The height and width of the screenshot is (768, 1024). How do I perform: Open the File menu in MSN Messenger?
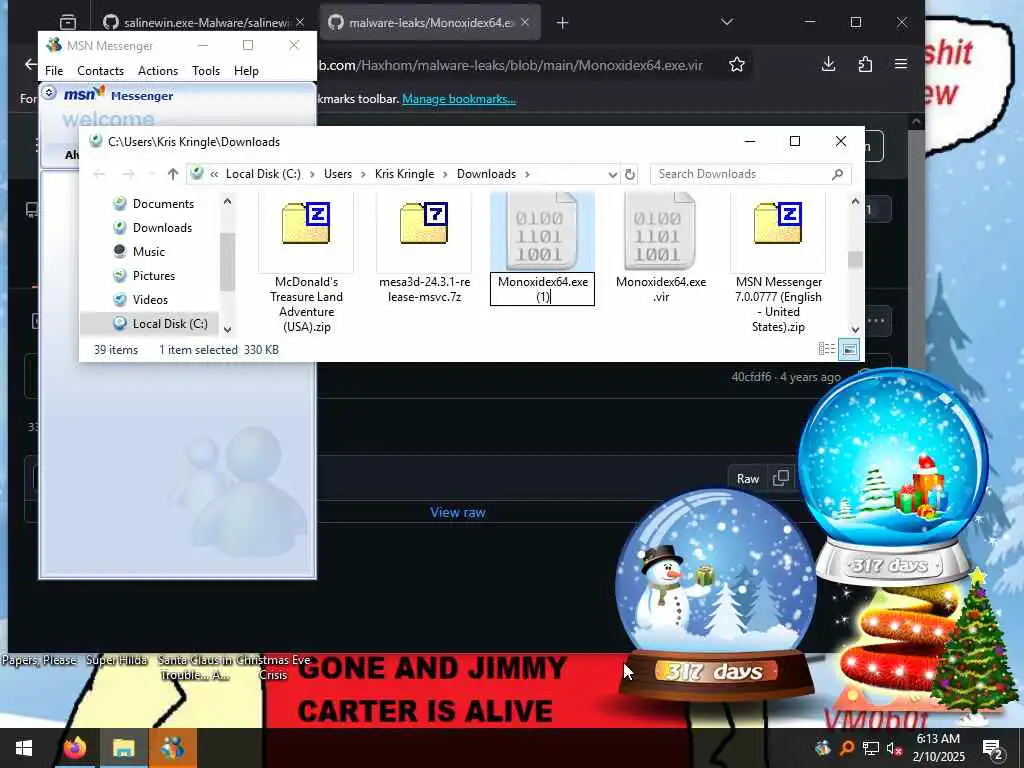coord(54,71)
